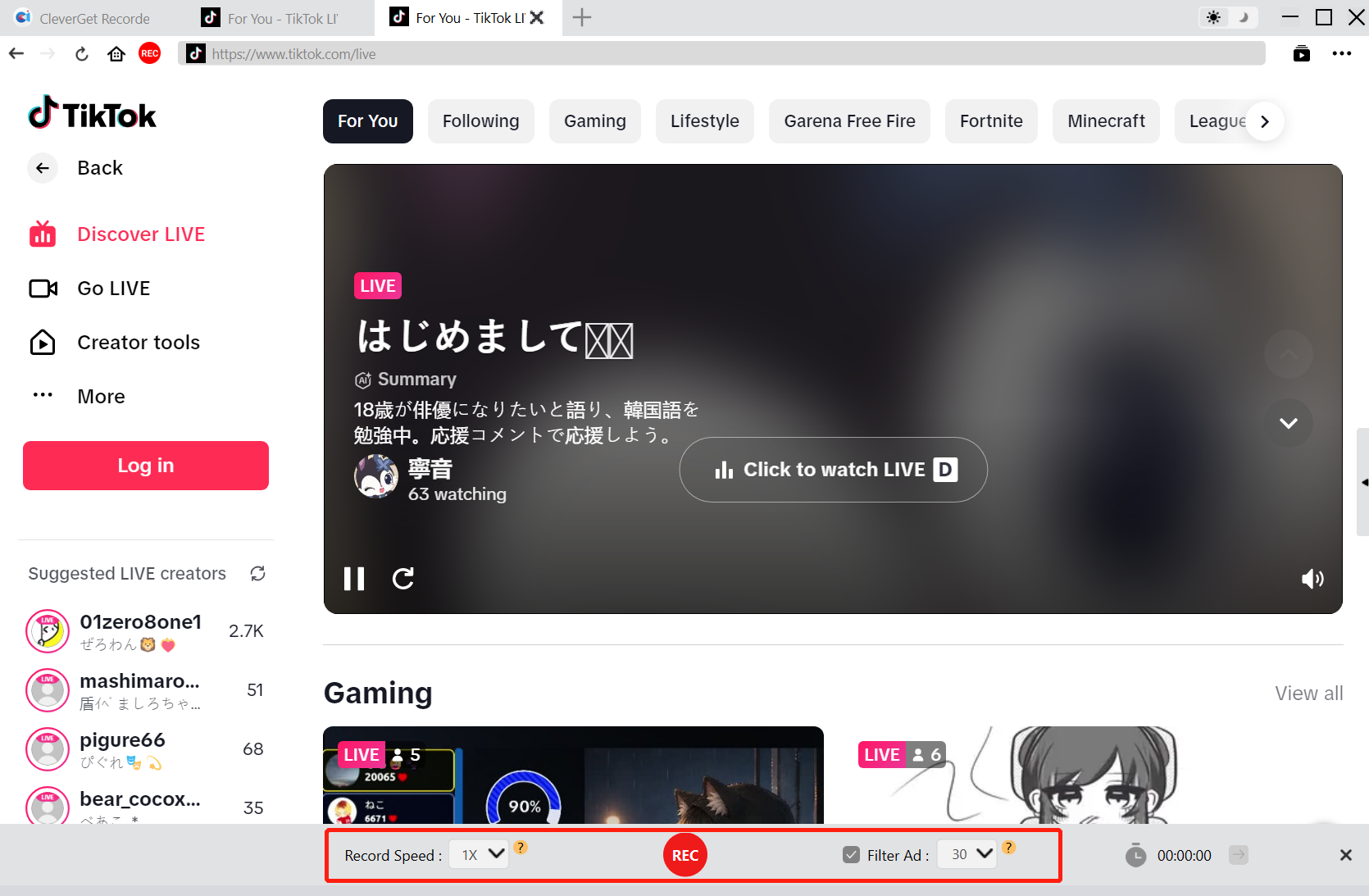Toggle the Filter Ad checkbox
1369x896 pixels.
[851, 855]
